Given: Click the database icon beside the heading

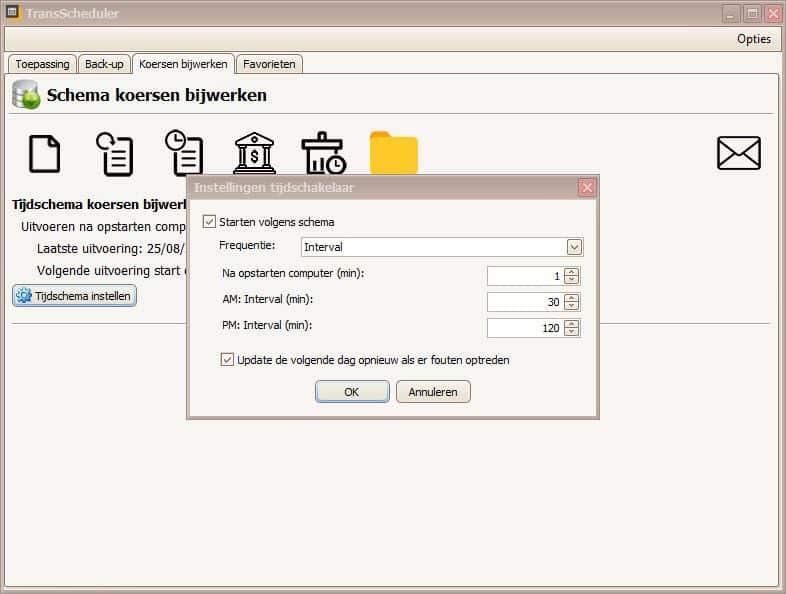Looking at the screenshot, I should pos(26,96).
